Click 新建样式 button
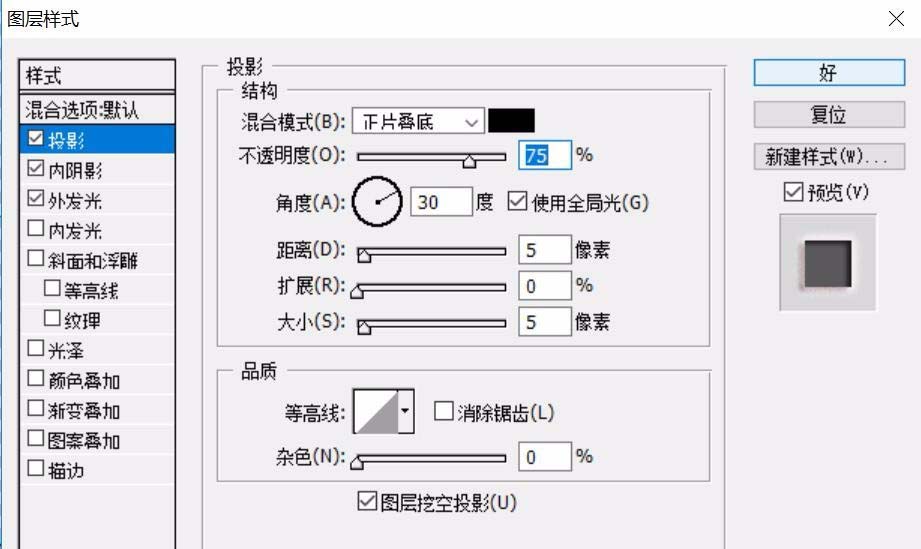 pos(827,157)
